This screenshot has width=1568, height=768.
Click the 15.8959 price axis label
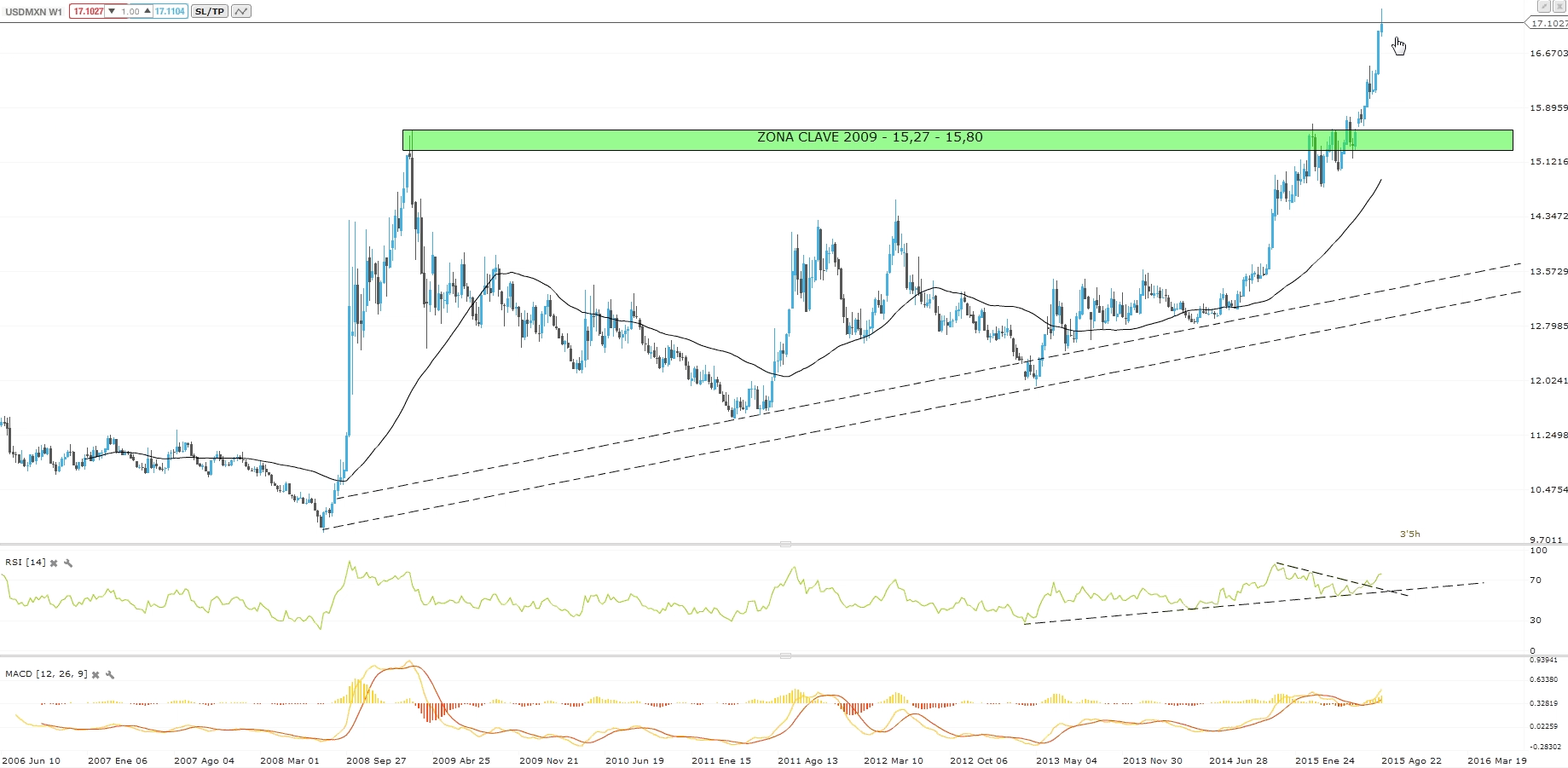[x=1548, y=108]
